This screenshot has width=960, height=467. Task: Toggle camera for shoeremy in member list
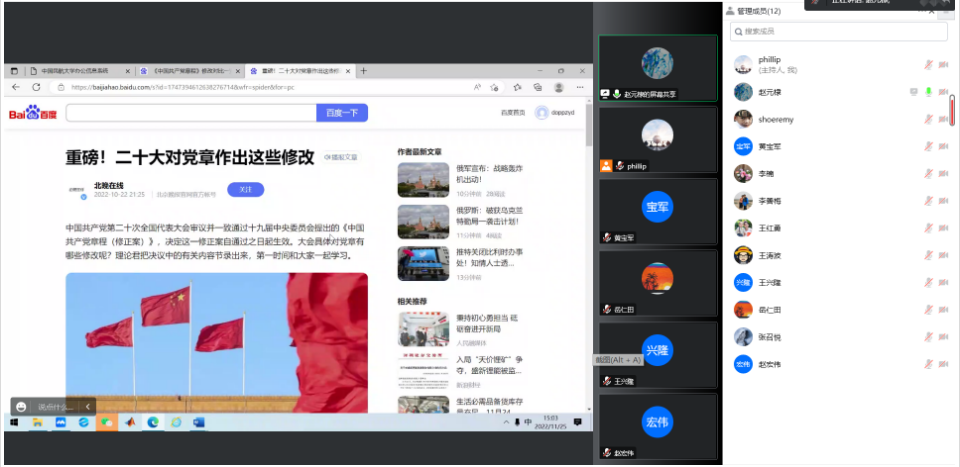pyautogui.click(x=944, y=119)
